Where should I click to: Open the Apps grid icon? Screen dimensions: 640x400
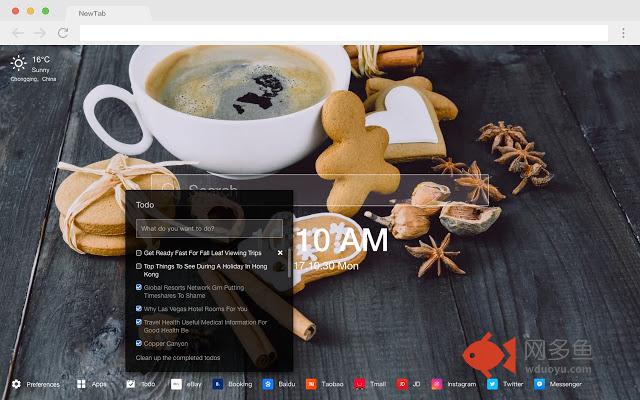coord(82,384)
